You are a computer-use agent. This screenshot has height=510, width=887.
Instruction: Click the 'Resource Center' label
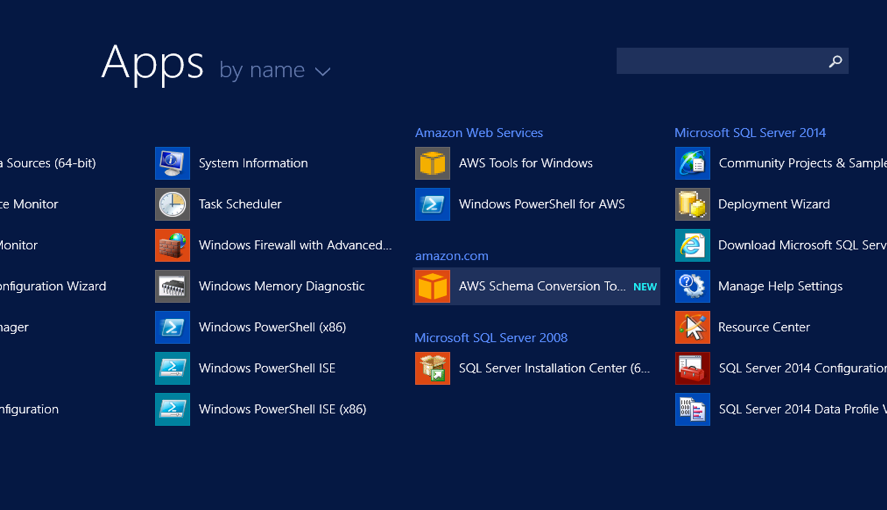click(x=764, y=327)
